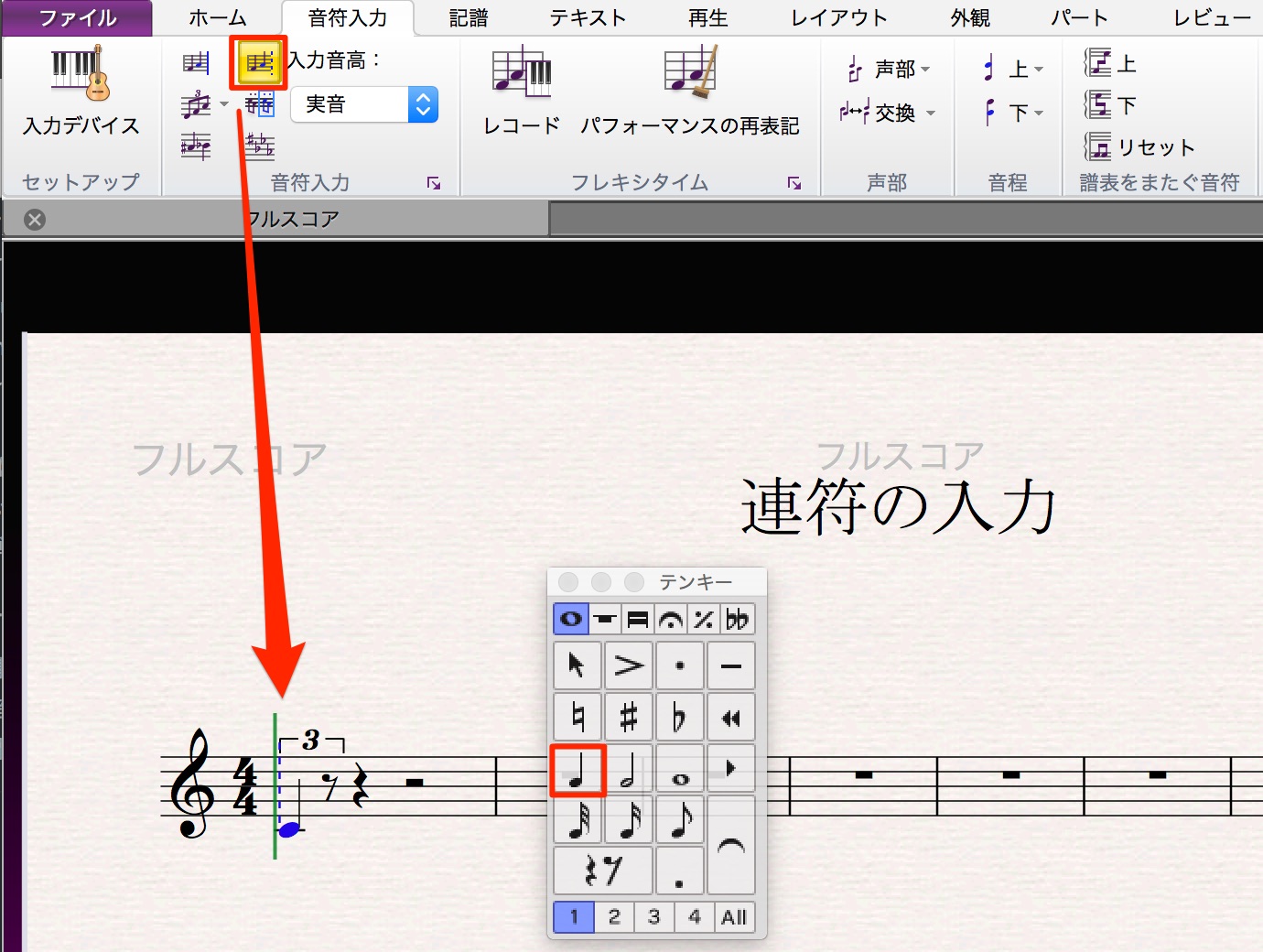Screen dimensions: 1263x952
Task: Select the whole note on keypad
Action: tap(680, 768)
